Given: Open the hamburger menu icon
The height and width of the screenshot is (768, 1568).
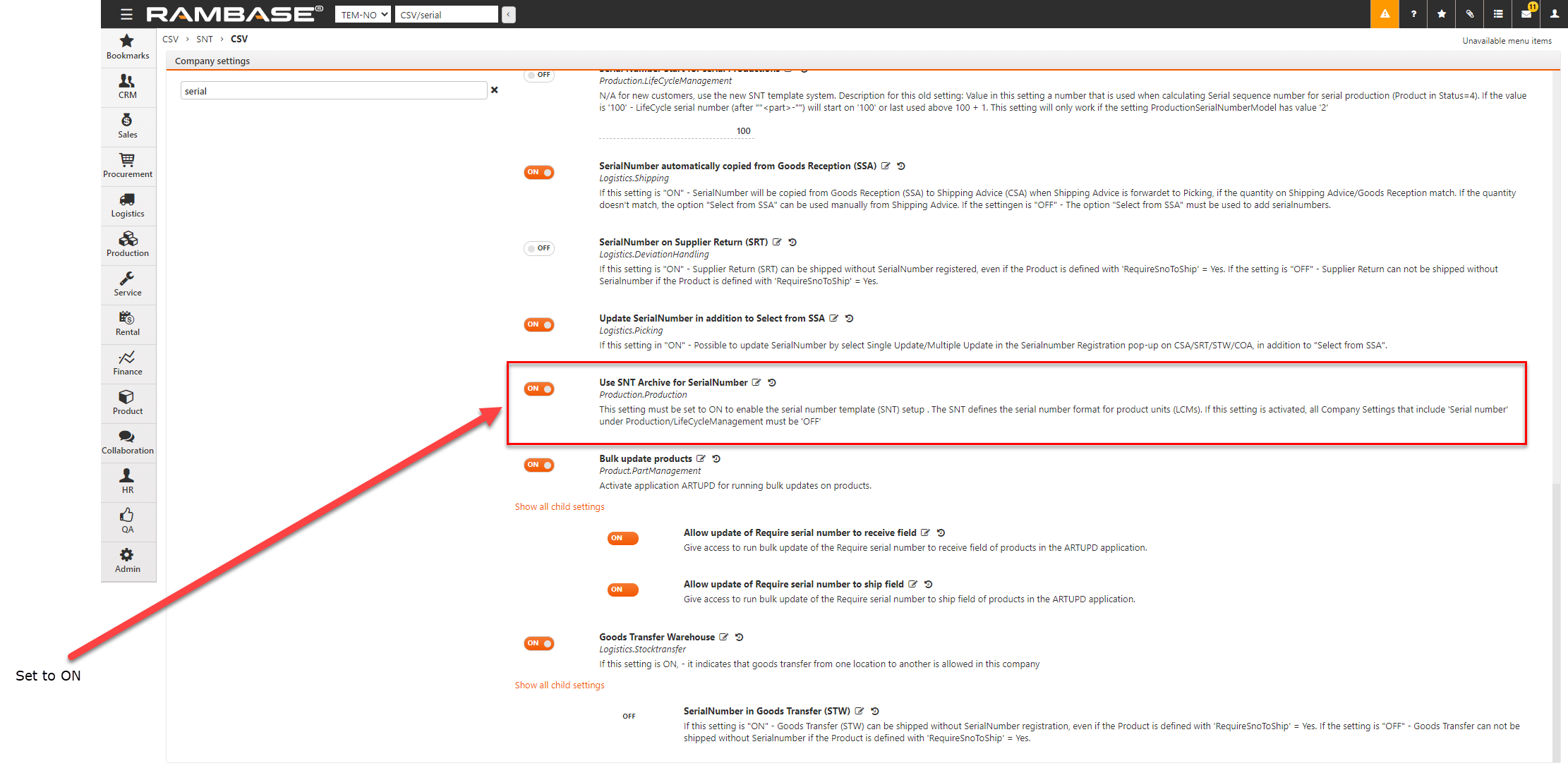Looking at the screenshot, I should click(x=126, y=14).
